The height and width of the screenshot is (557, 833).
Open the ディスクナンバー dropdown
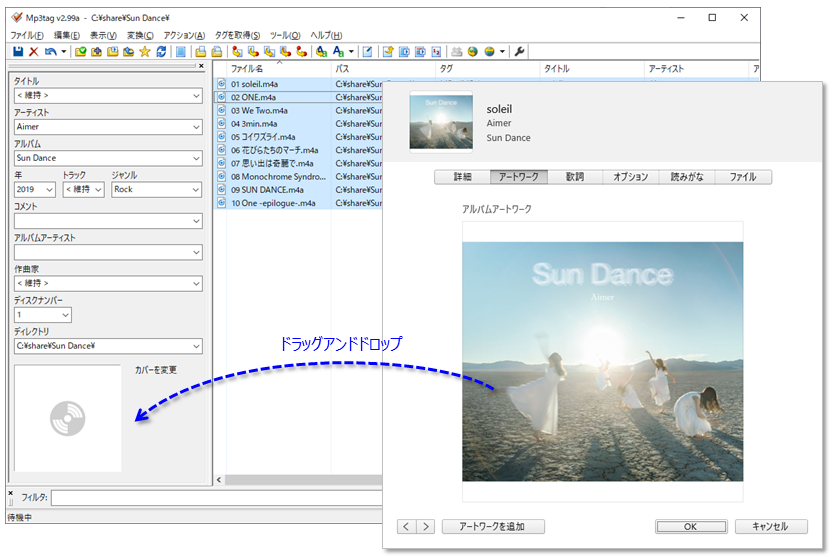(65, 315)
